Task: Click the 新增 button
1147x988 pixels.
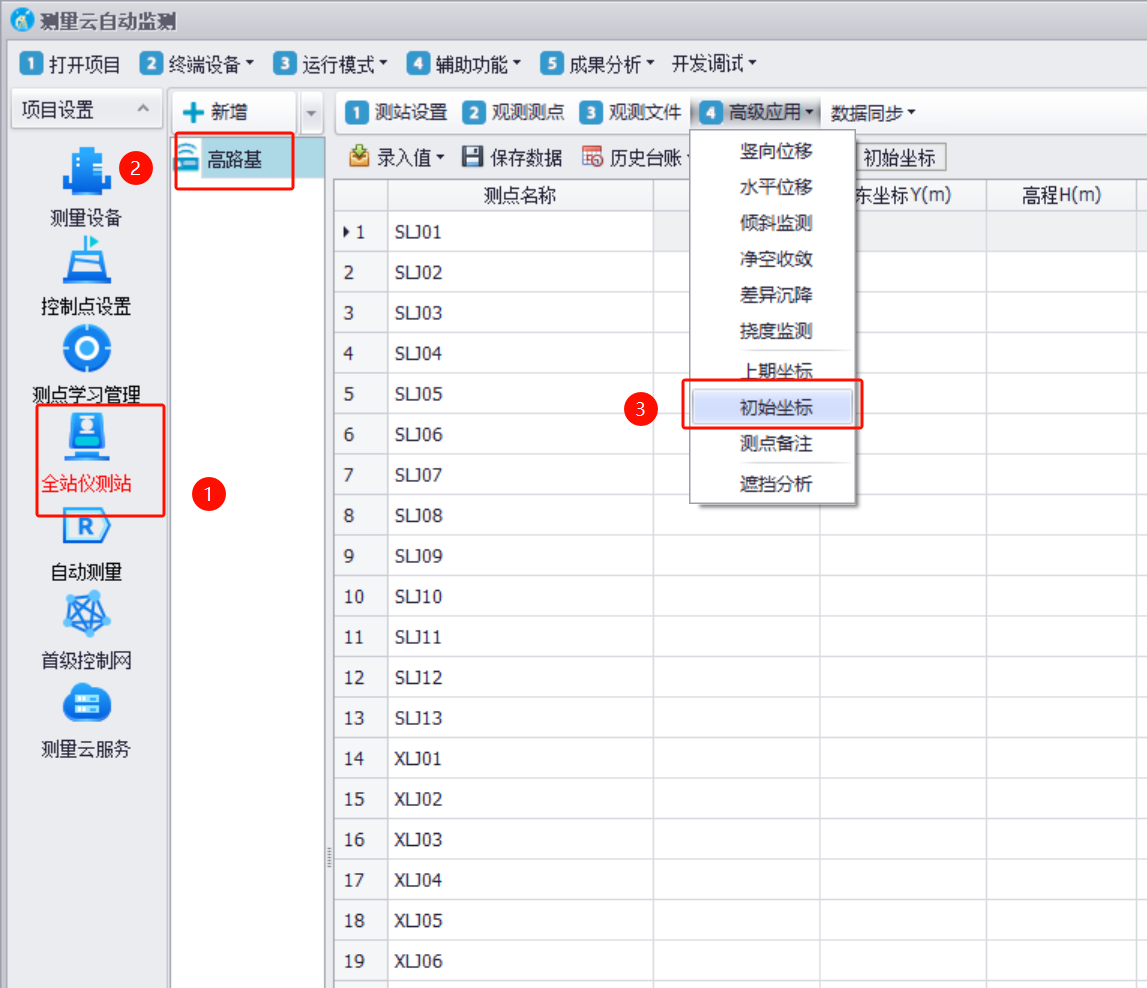Action: pyautogui.click(x=216, y=113)
